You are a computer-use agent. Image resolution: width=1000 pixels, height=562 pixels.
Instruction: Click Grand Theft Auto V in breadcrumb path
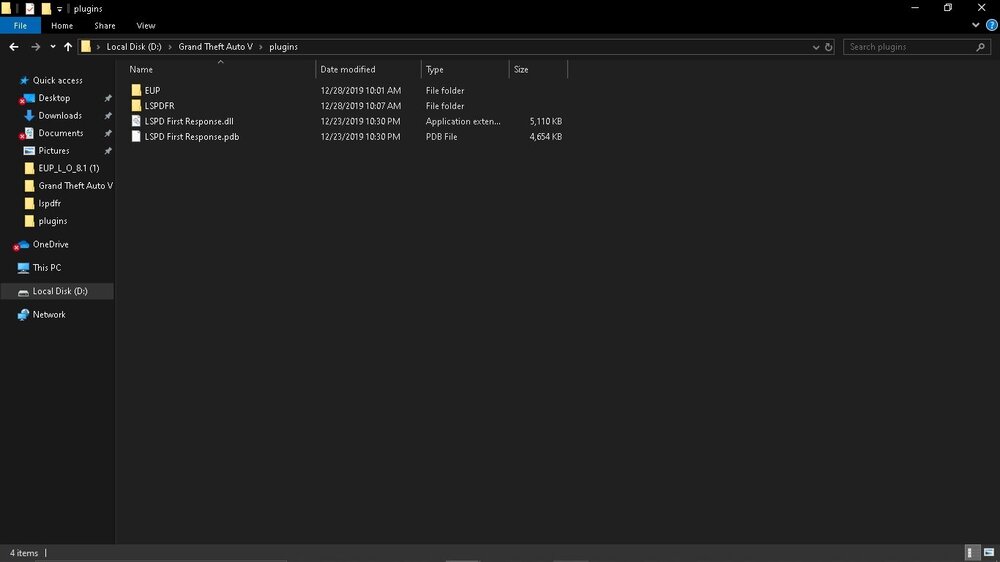coord(216,47)
